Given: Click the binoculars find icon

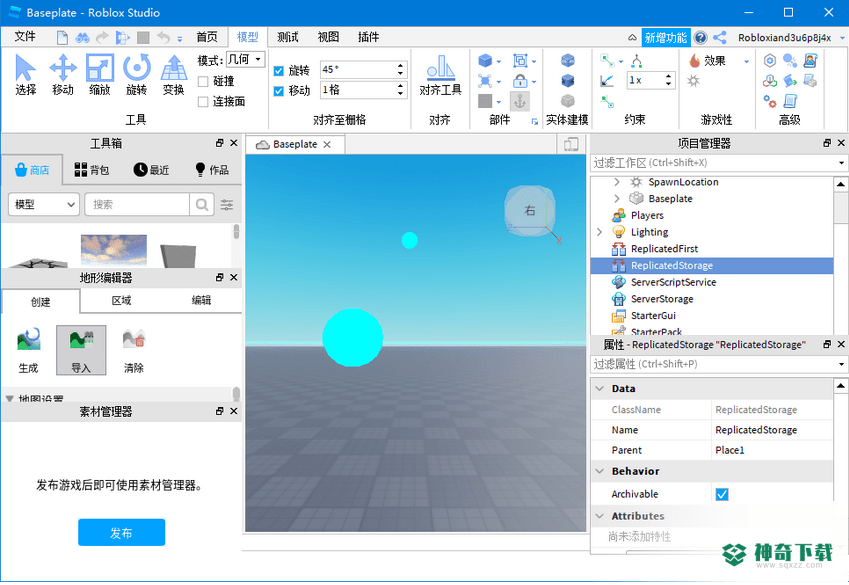Looking at the screenshot, I should 82,37.
